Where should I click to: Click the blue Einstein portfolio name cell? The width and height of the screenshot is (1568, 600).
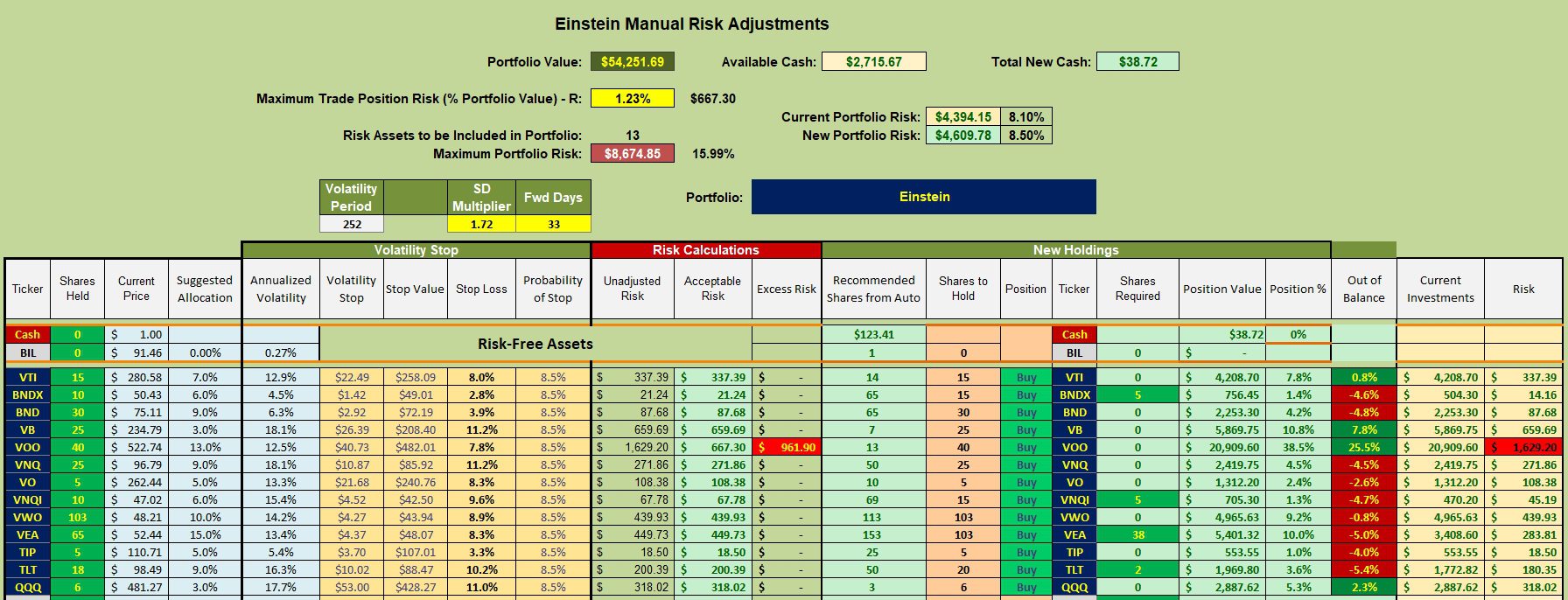(x=924, y=197)
